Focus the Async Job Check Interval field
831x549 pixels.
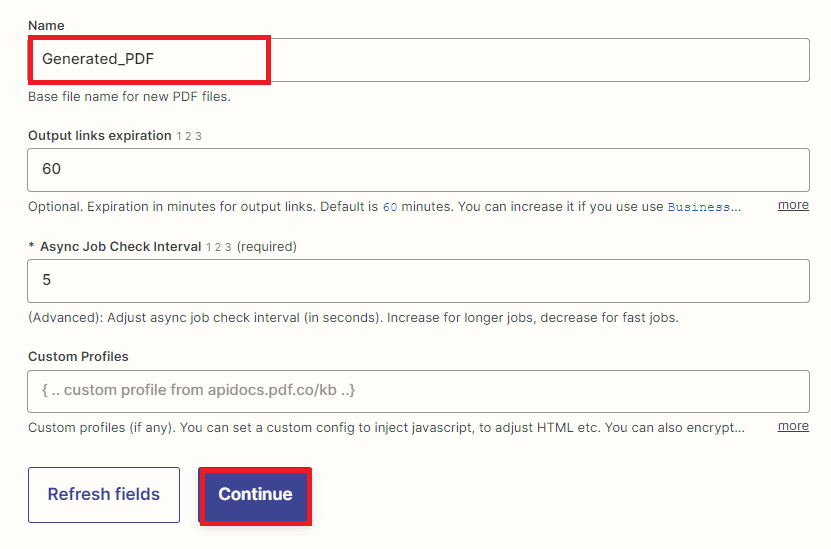pyautogui.click(x=418, y=281)
